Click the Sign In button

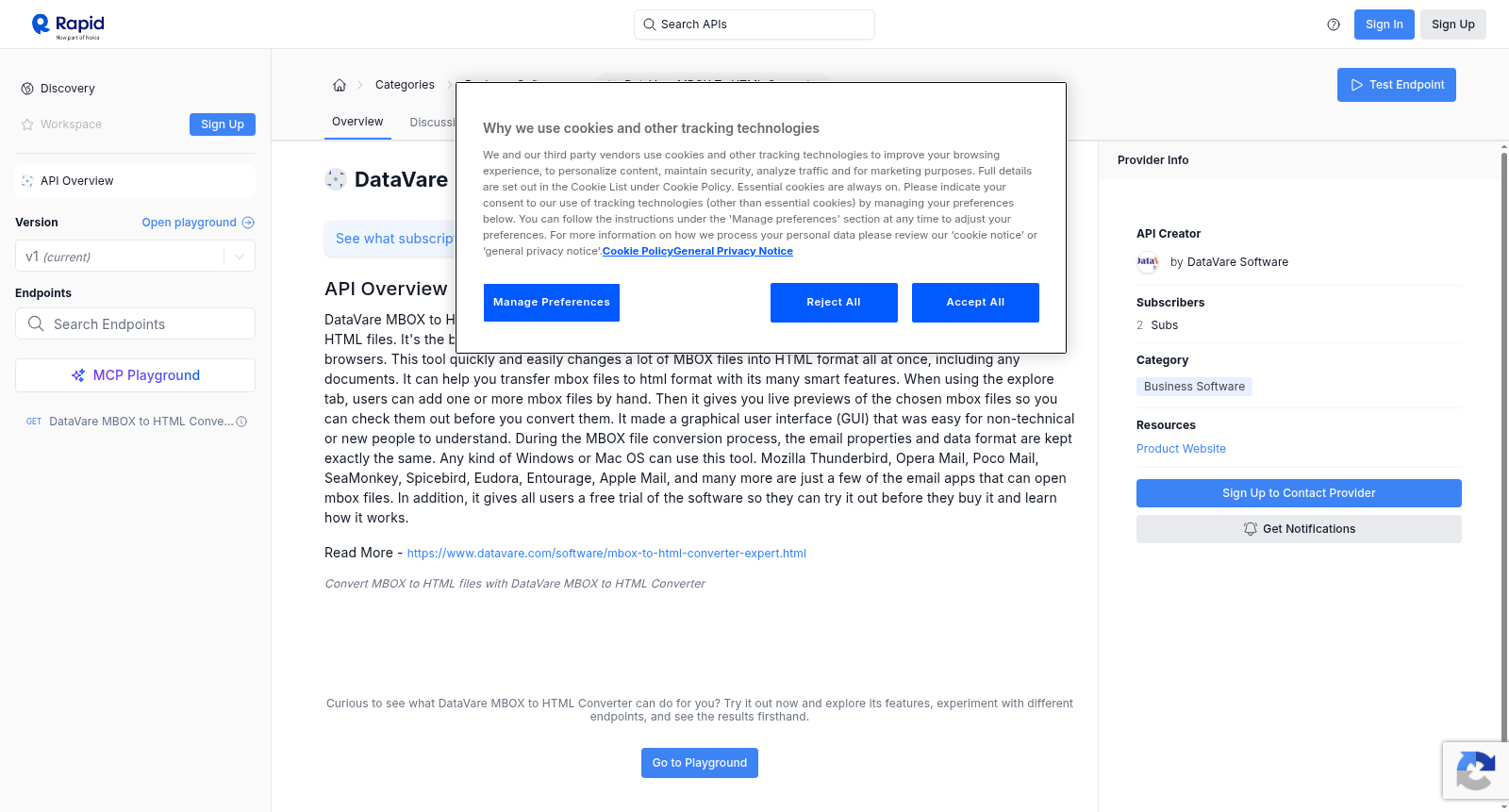coord(1385,25)
